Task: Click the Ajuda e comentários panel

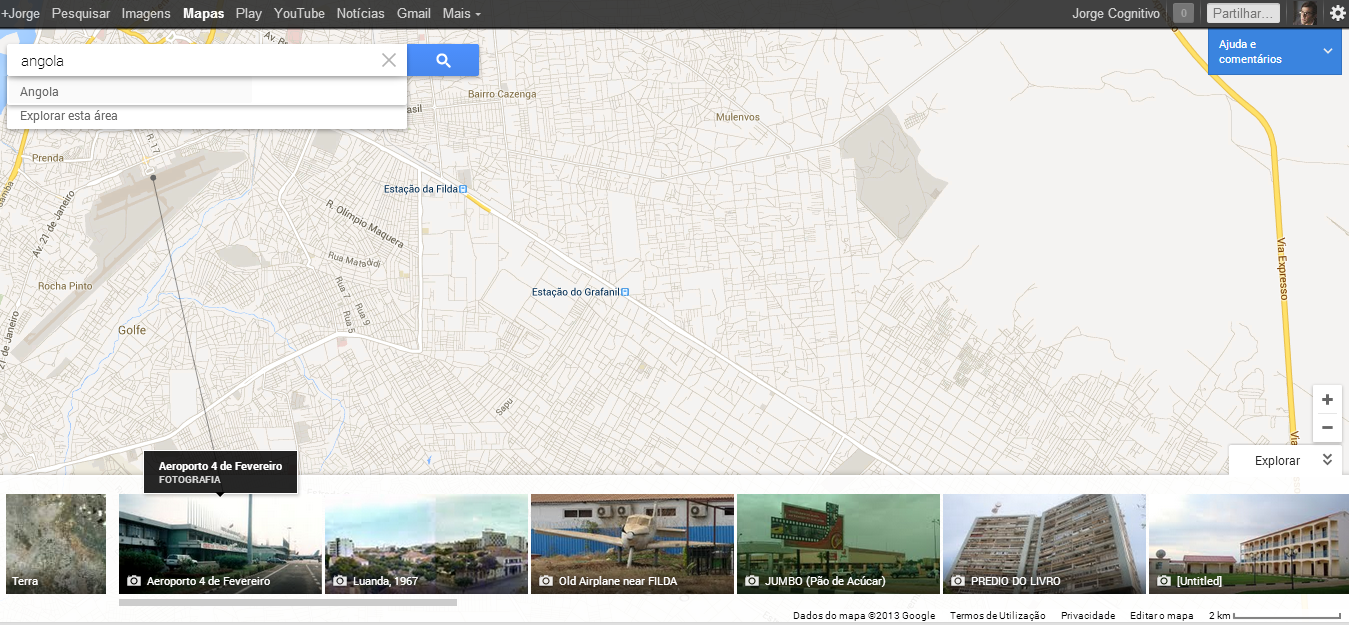Action: click(x=1274, y=52)
